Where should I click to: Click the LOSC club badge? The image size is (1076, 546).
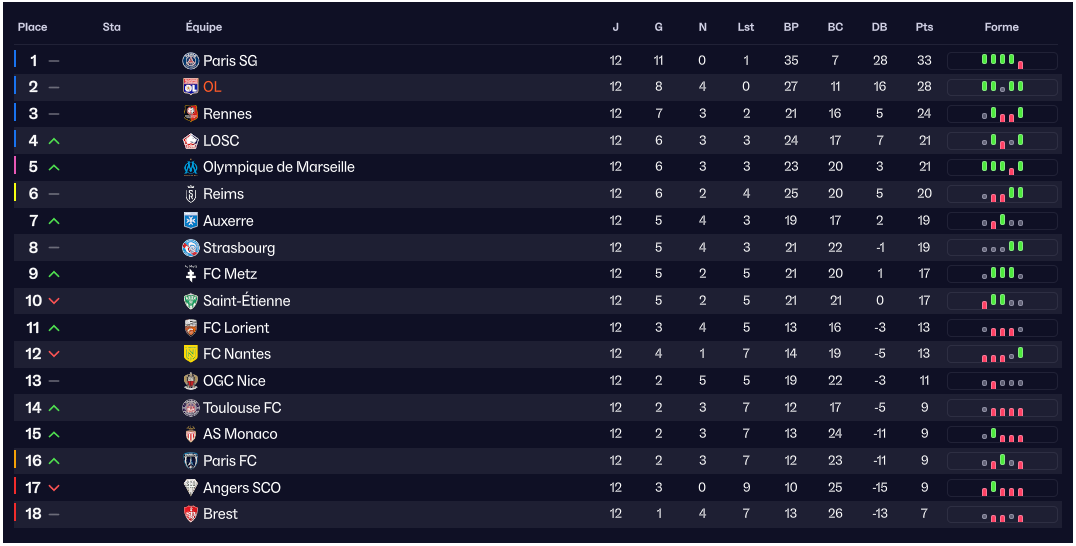tap(191, 141)
